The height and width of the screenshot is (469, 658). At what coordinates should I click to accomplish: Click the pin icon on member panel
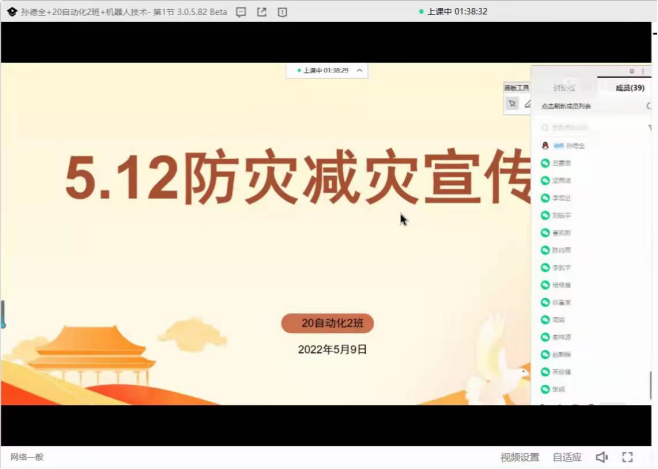point(632,72)
